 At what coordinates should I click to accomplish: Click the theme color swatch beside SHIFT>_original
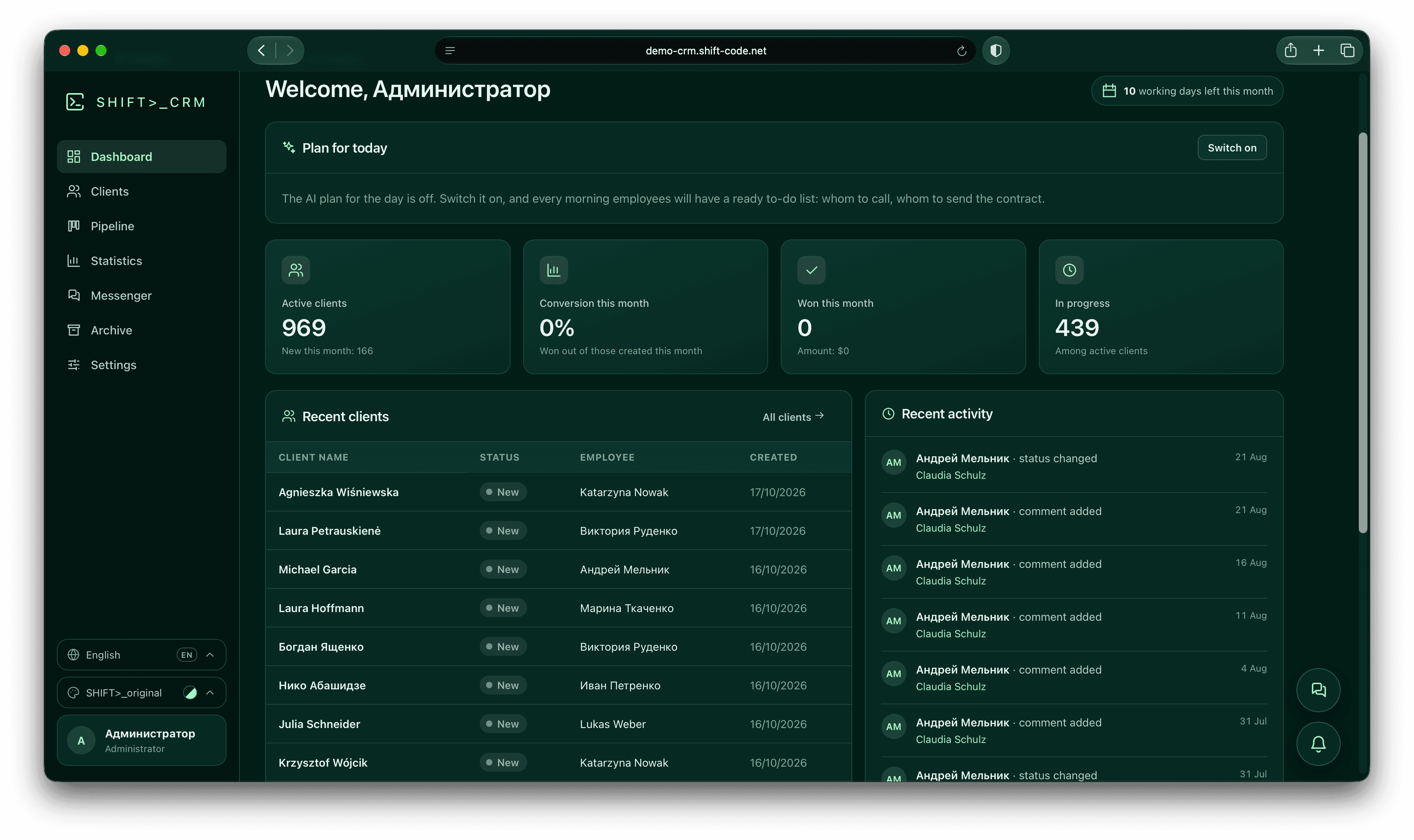click(x=190, y=692)
